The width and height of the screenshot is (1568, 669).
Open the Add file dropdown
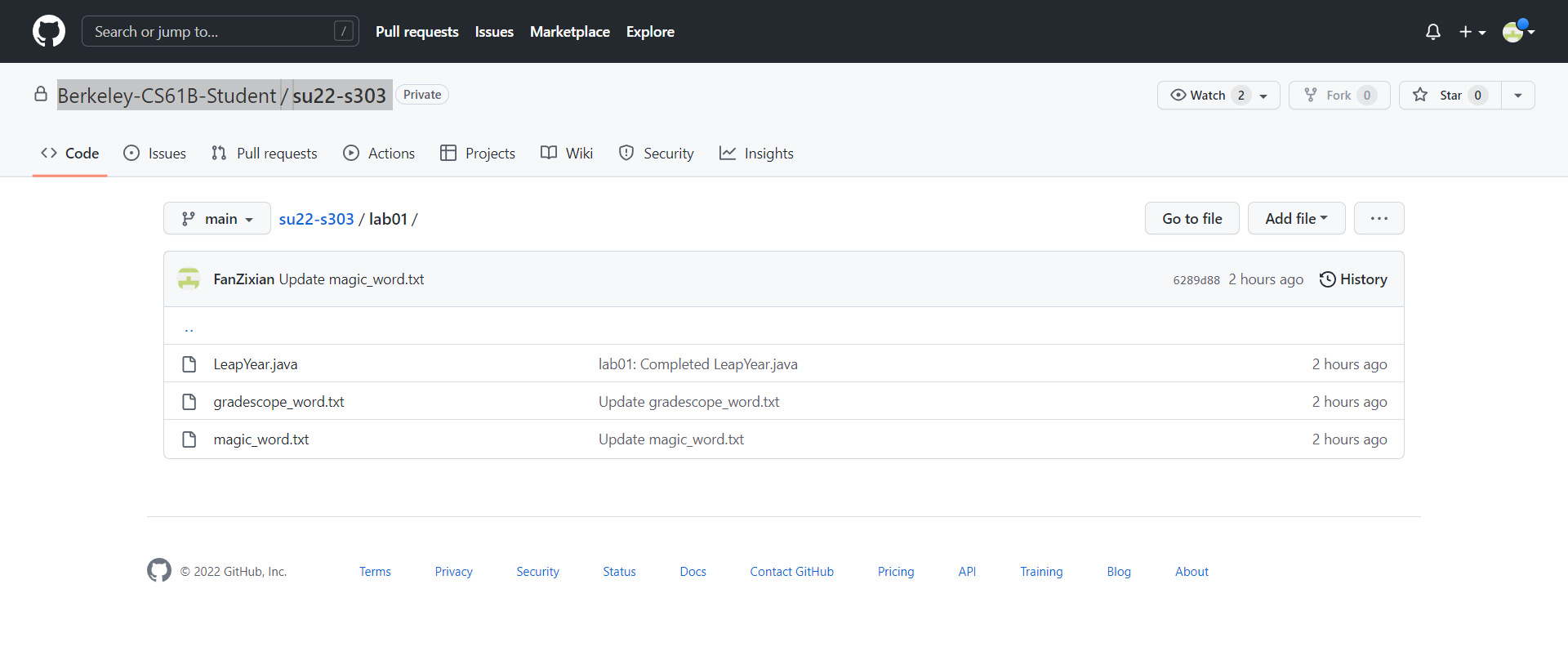(1296, 218)
